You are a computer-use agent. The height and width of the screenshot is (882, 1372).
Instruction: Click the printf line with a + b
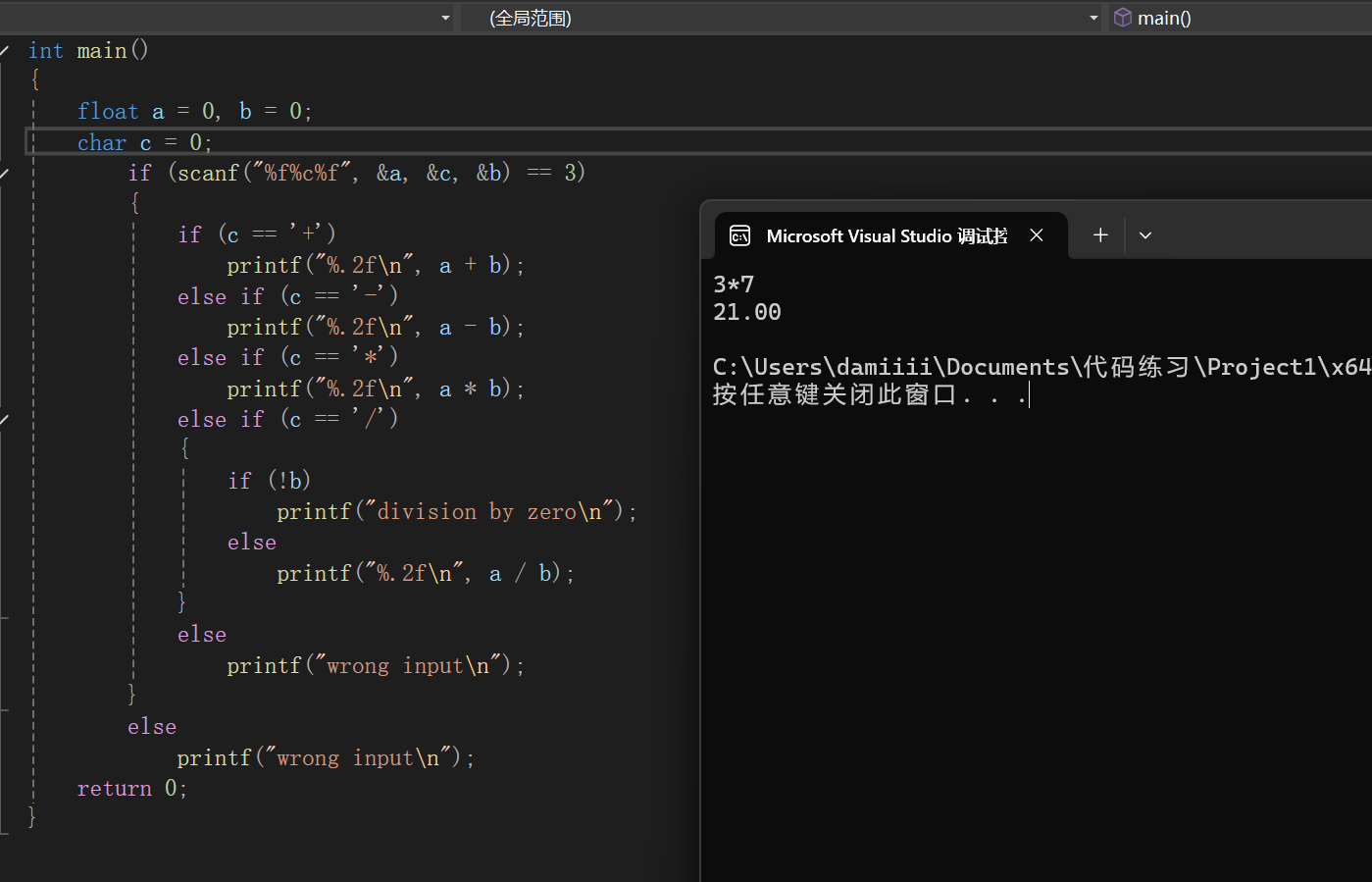pos(376,265)
